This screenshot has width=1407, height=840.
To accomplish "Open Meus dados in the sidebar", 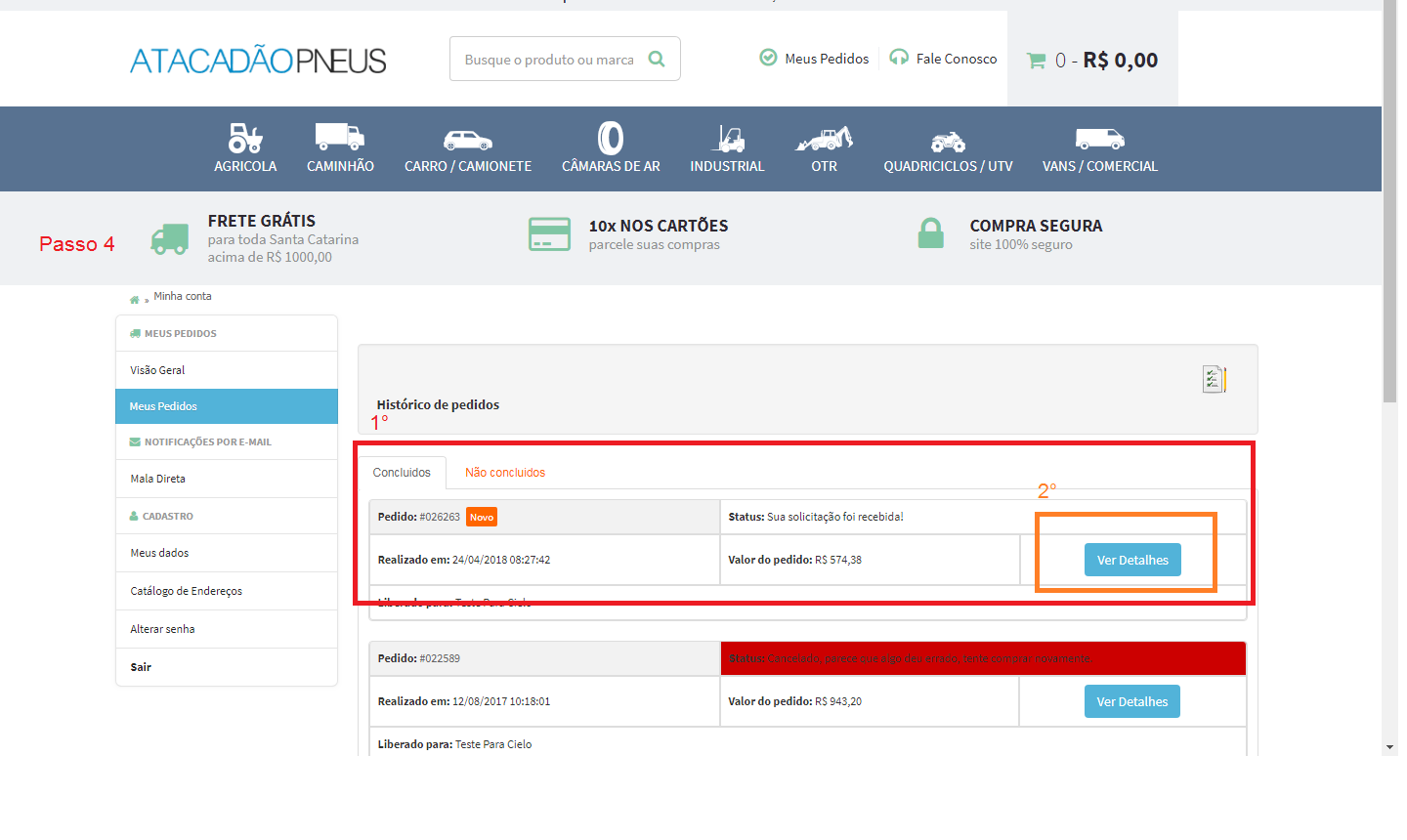I will pos(227,553).
